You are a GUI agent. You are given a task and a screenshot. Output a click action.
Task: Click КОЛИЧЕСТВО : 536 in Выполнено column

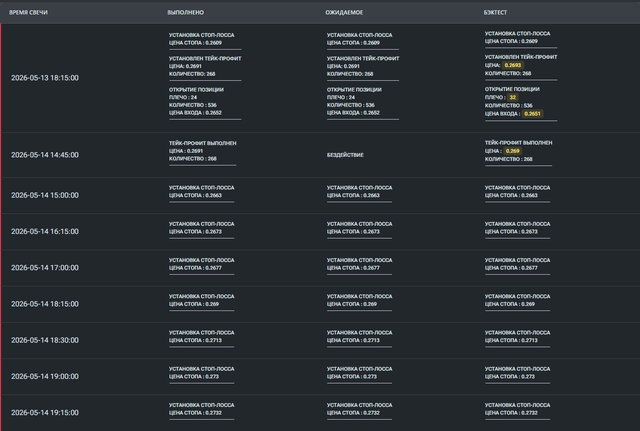click(193, 105)
